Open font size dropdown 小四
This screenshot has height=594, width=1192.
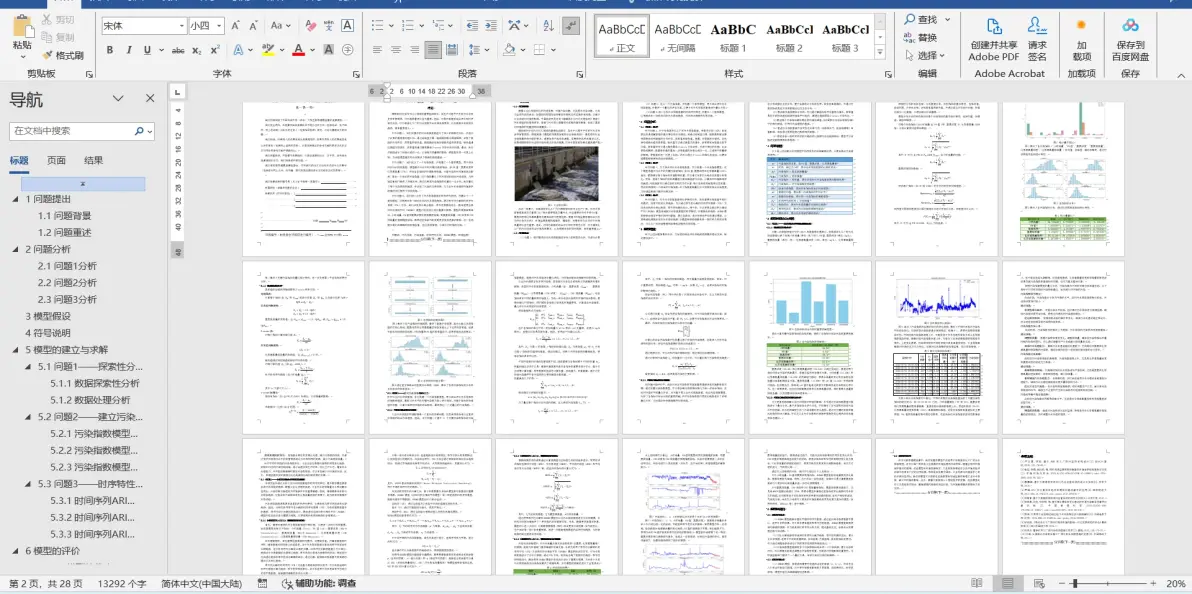pos(206,25)
